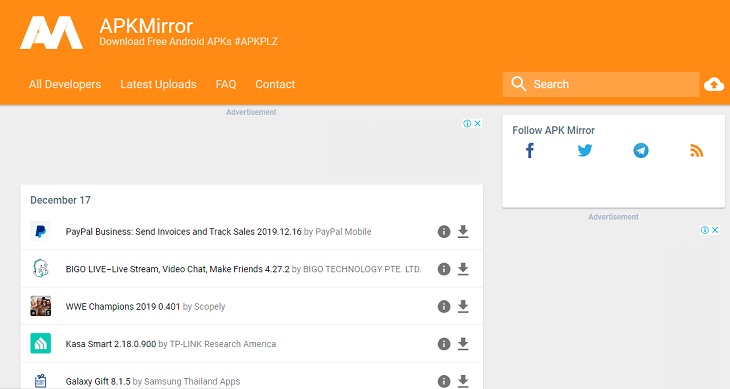
Task: Click the magnifying glass search icon
Action: tap(518, 84)
